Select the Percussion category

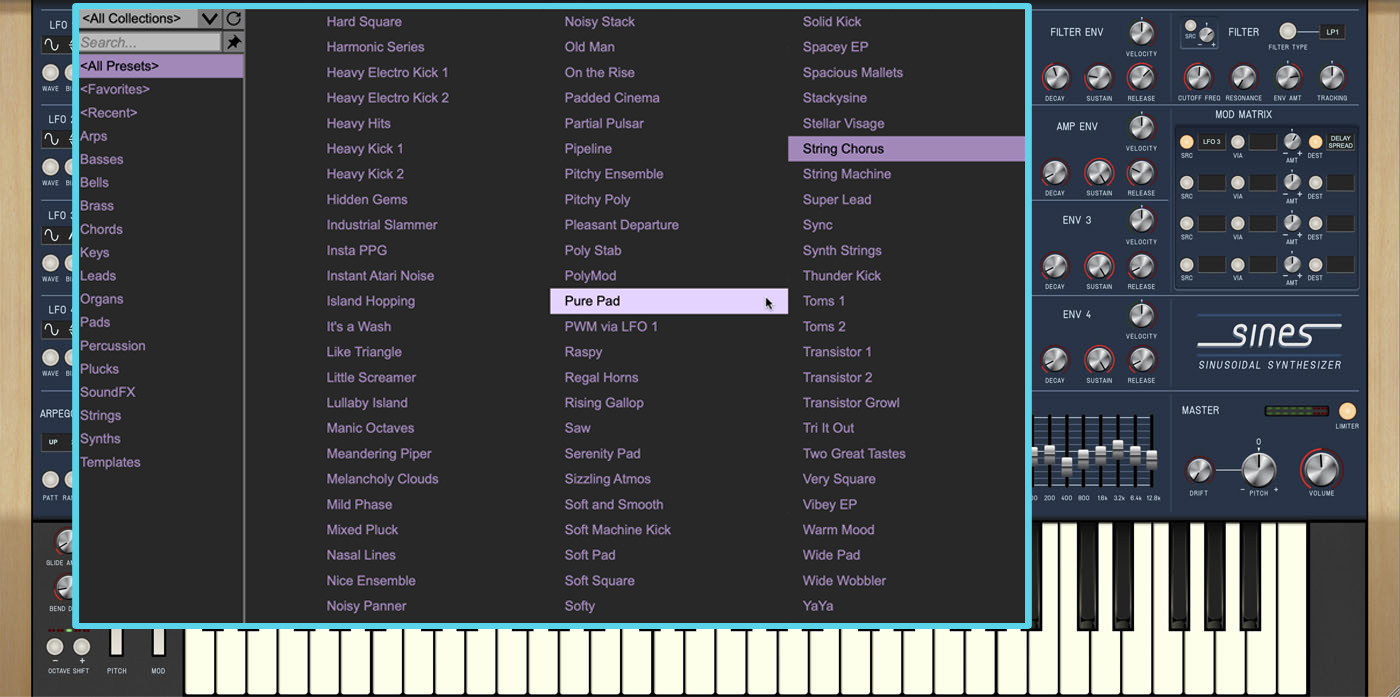[x=113, y=346]
